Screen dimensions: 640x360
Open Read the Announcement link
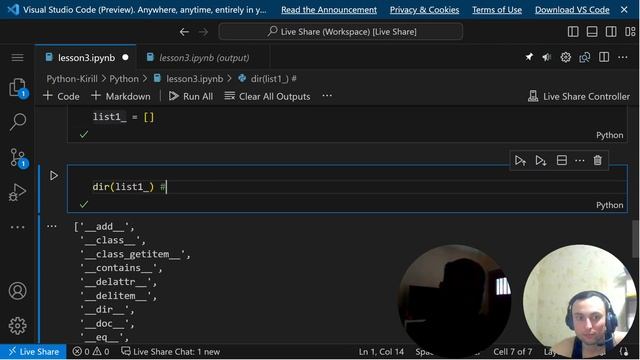pos(329,10)
